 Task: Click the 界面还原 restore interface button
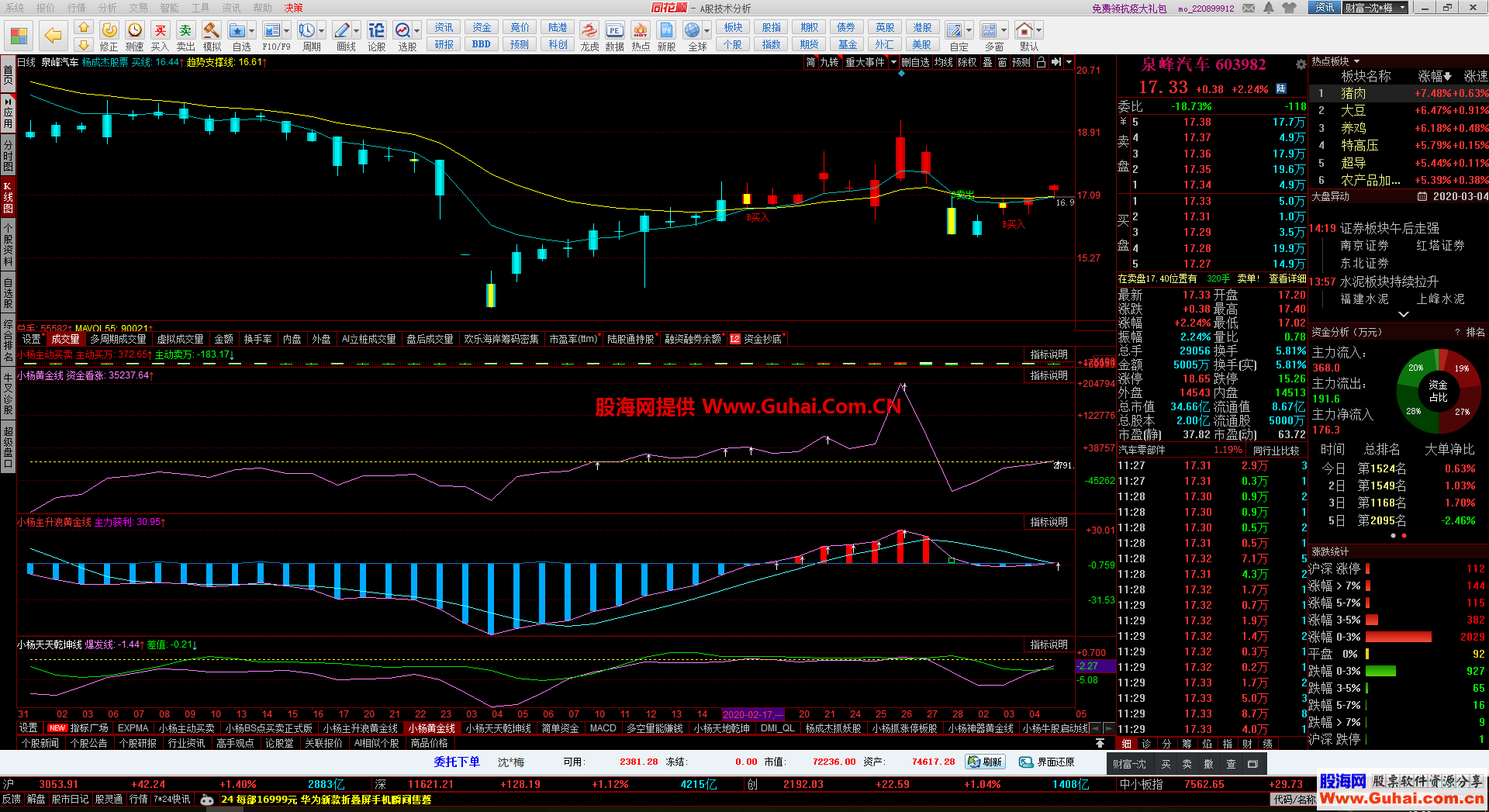[1047, 762]
